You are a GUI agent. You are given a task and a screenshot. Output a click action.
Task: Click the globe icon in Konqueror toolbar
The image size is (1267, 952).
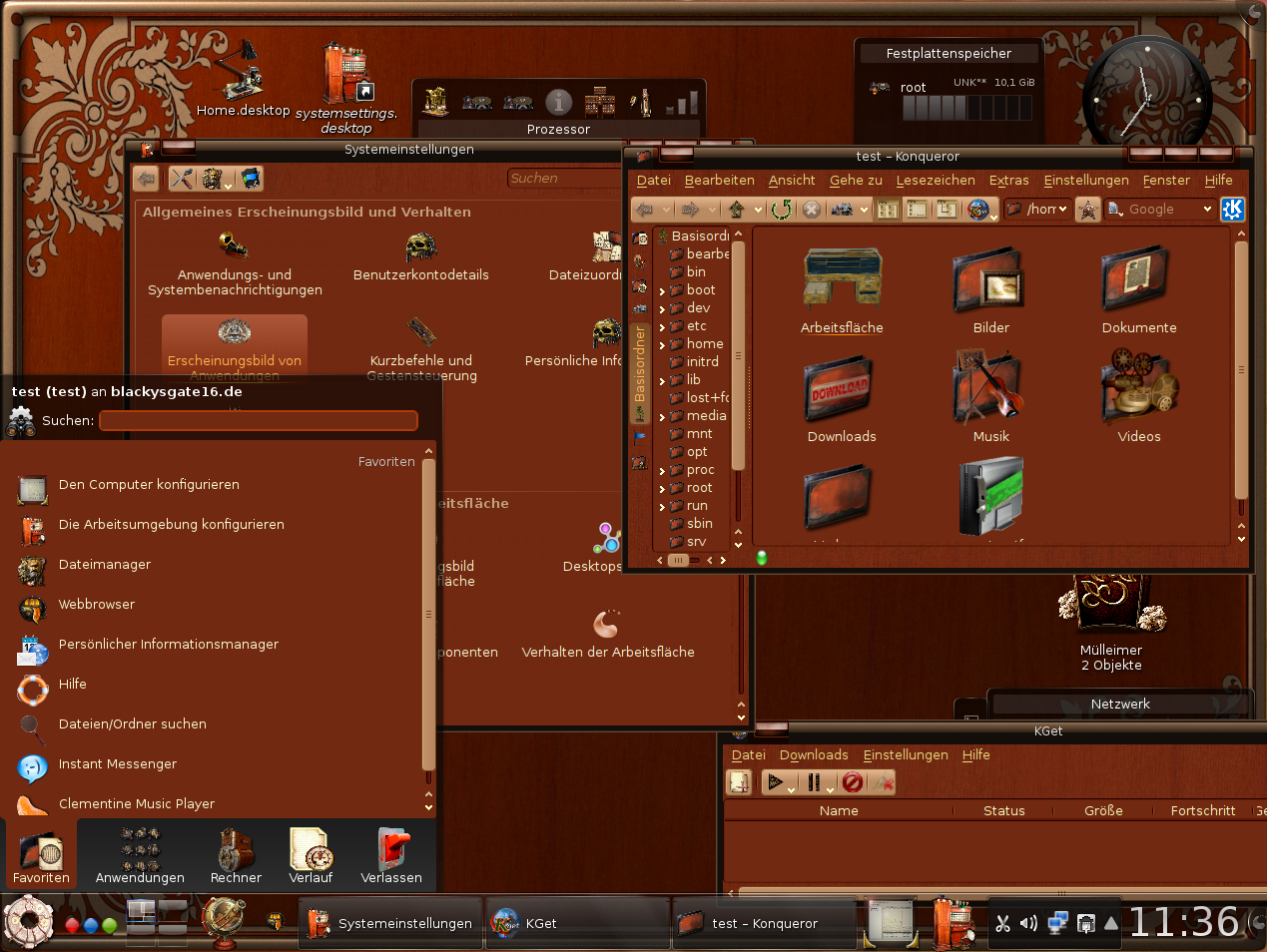point(977,209)
